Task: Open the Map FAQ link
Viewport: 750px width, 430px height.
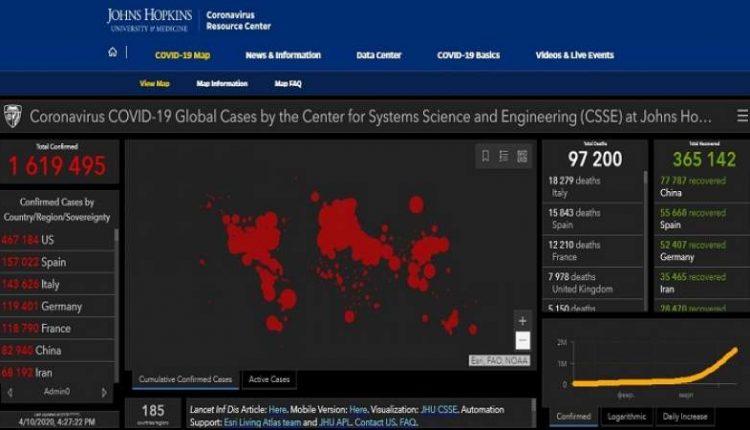Action: click(289, 84)
